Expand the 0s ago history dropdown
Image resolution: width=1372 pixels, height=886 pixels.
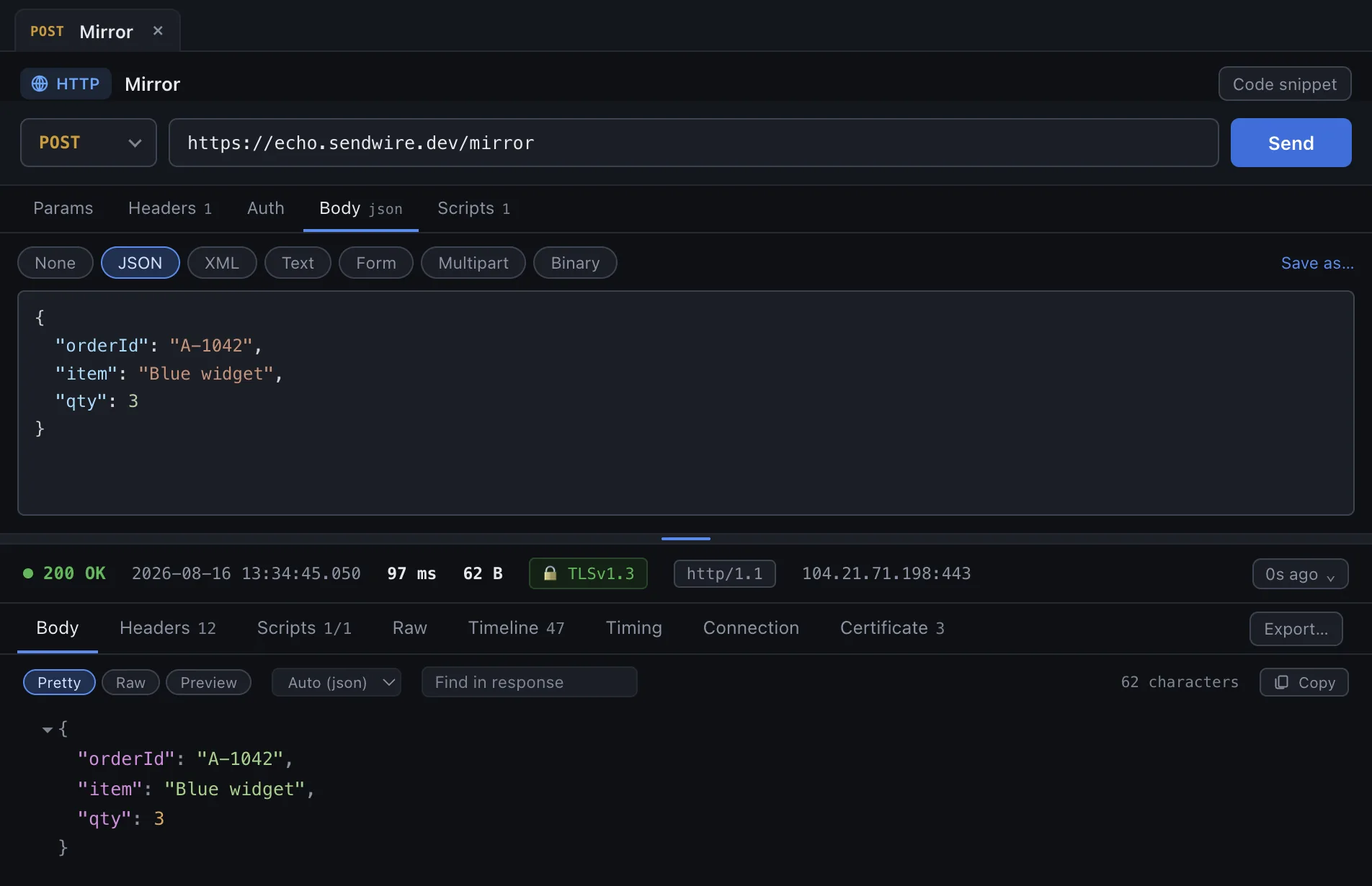click(x=1300, y=574)
